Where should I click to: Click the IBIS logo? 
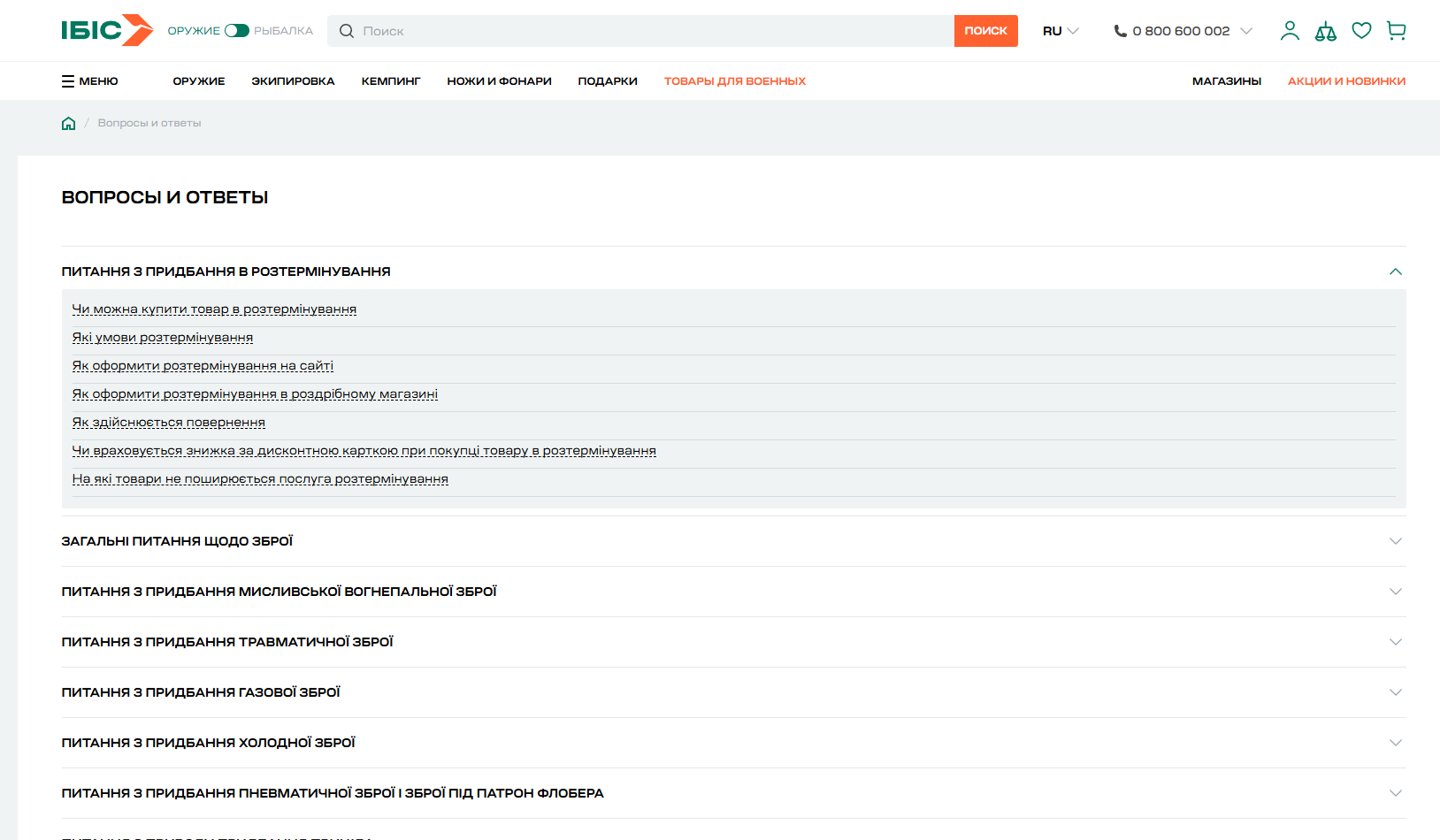(106, 30)
